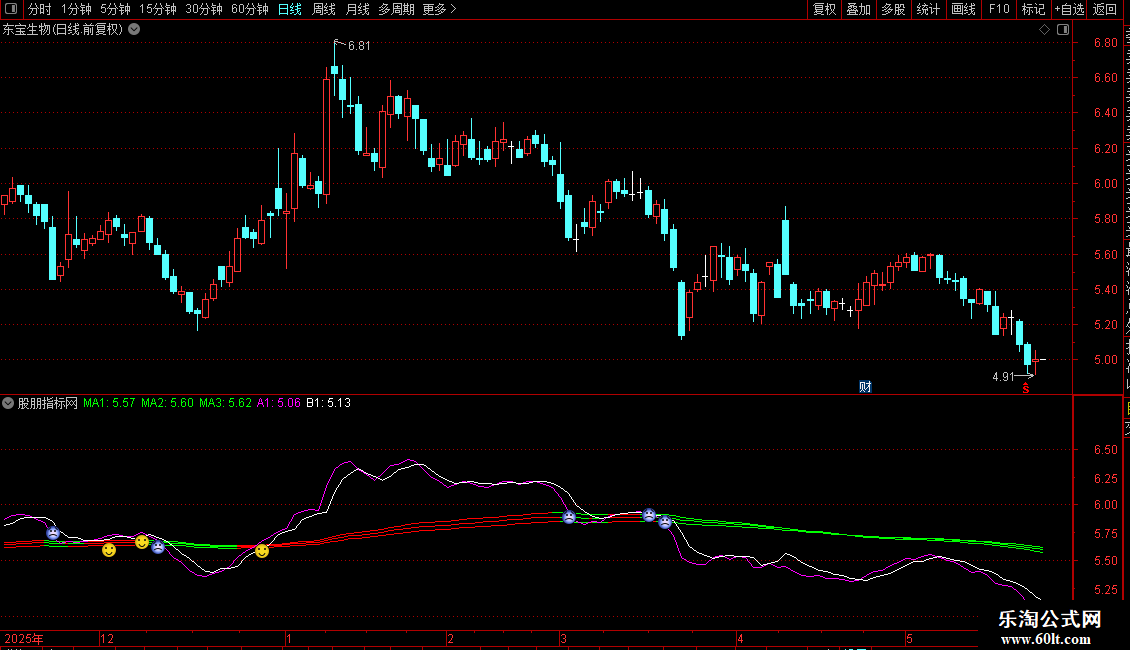
Task: Click the smiley signal just before month 1
Action: 262,551
